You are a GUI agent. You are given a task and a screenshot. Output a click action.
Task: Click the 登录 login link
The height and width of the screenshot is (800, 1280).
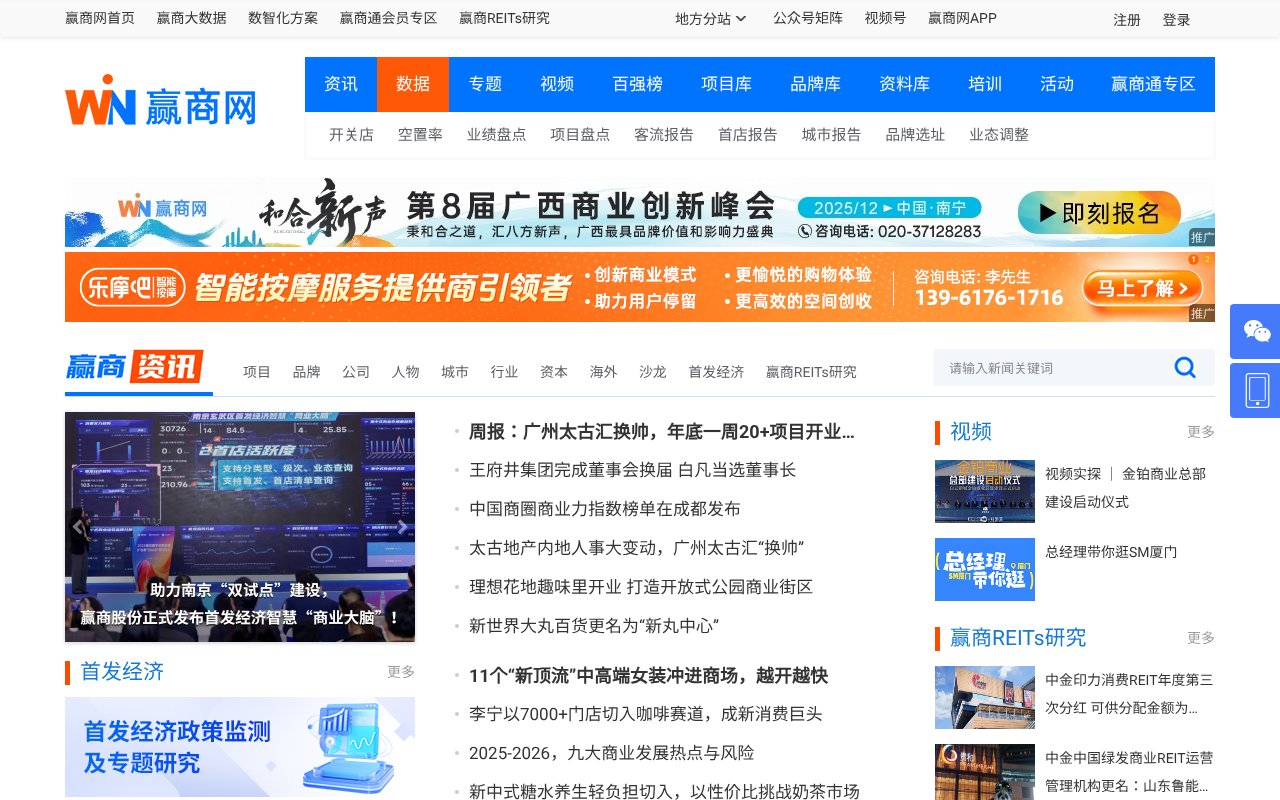[1176, 19]
